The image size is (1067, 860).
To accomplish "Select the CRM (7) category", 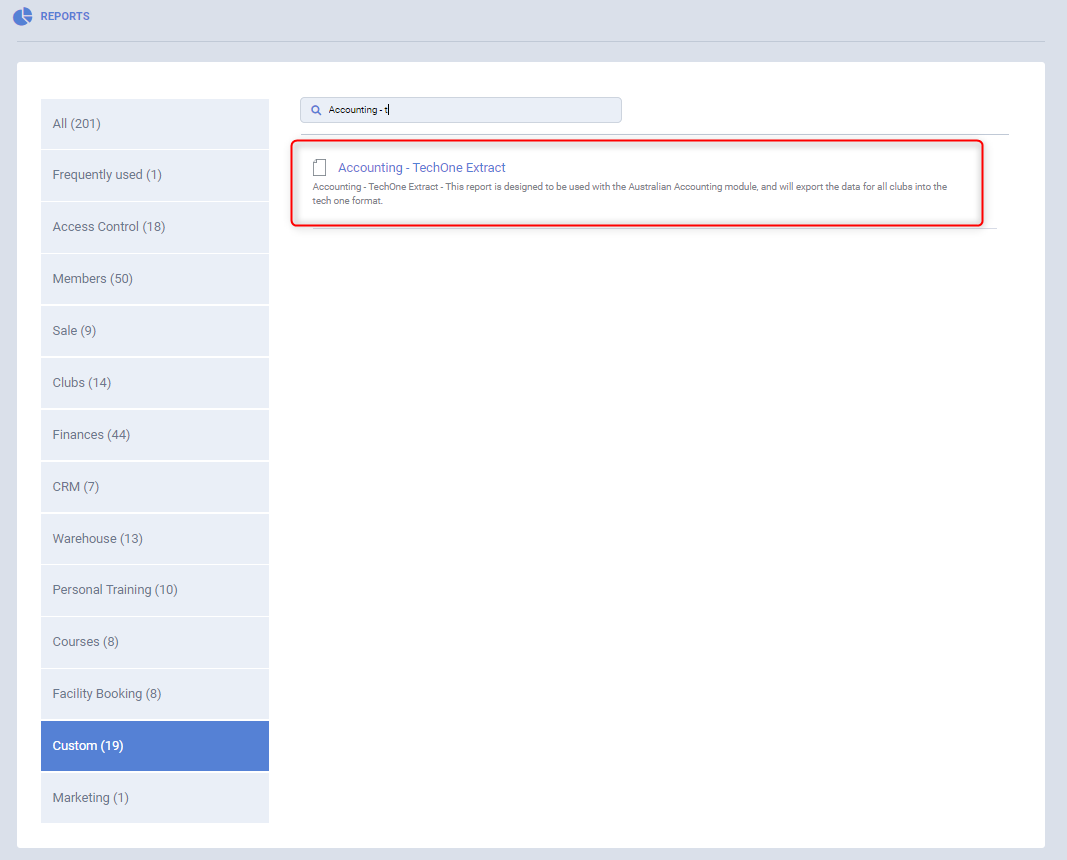I will 154,487.
